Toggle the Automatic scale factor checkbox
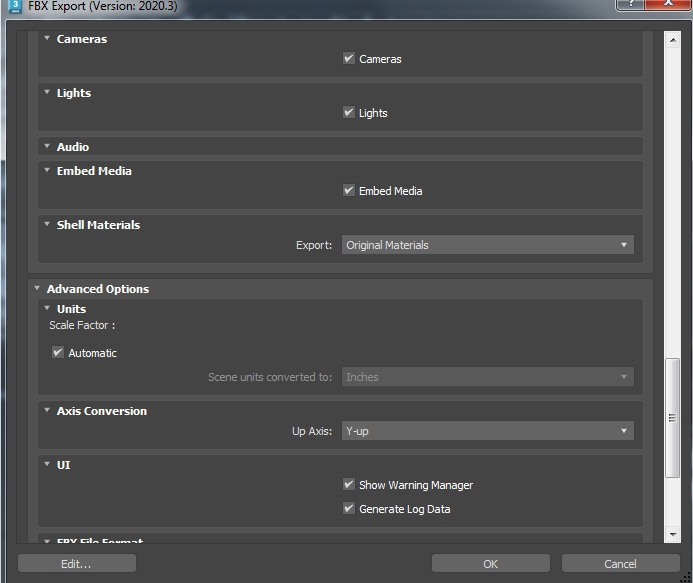Screen dimensions: 693x583 [58, 352]
